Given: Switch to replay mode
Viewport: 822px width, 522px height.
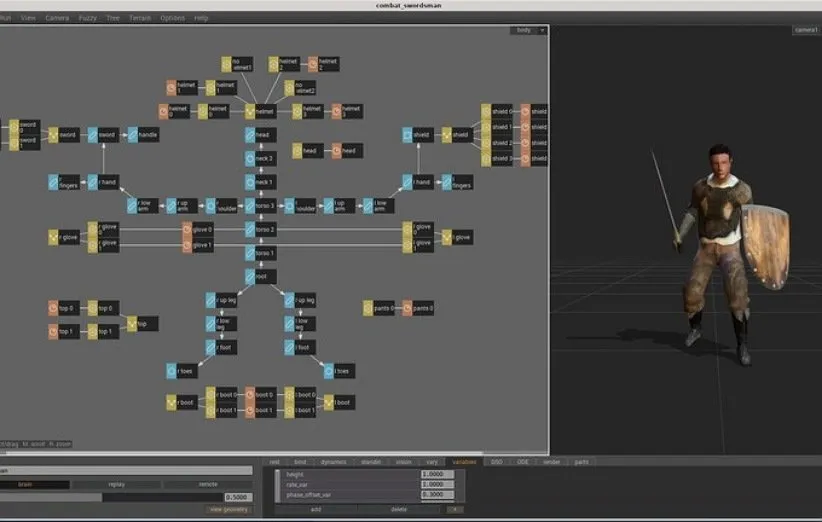Looking at the screenshot, I should coord(118,484).
